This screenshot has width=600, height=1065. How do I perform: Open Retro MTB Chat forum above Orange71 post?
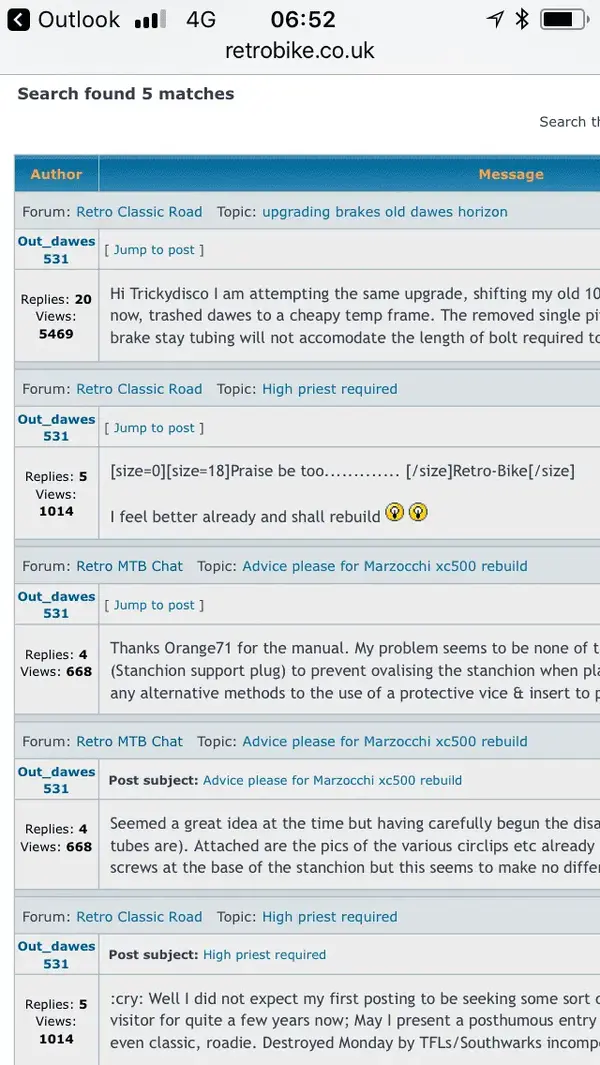(x=130, y=566)
